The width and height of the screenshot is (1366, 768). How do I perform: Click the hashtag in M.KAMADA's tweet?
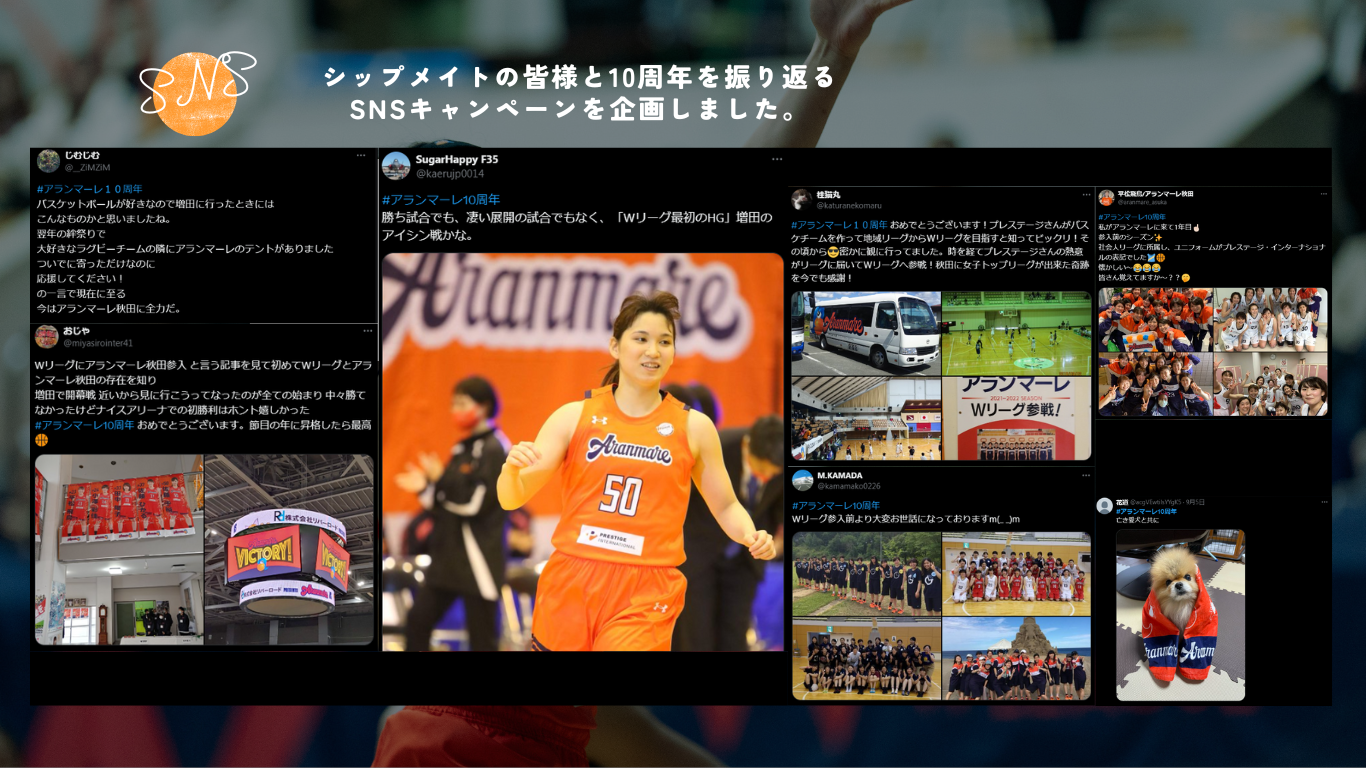[x=836, y=505]
